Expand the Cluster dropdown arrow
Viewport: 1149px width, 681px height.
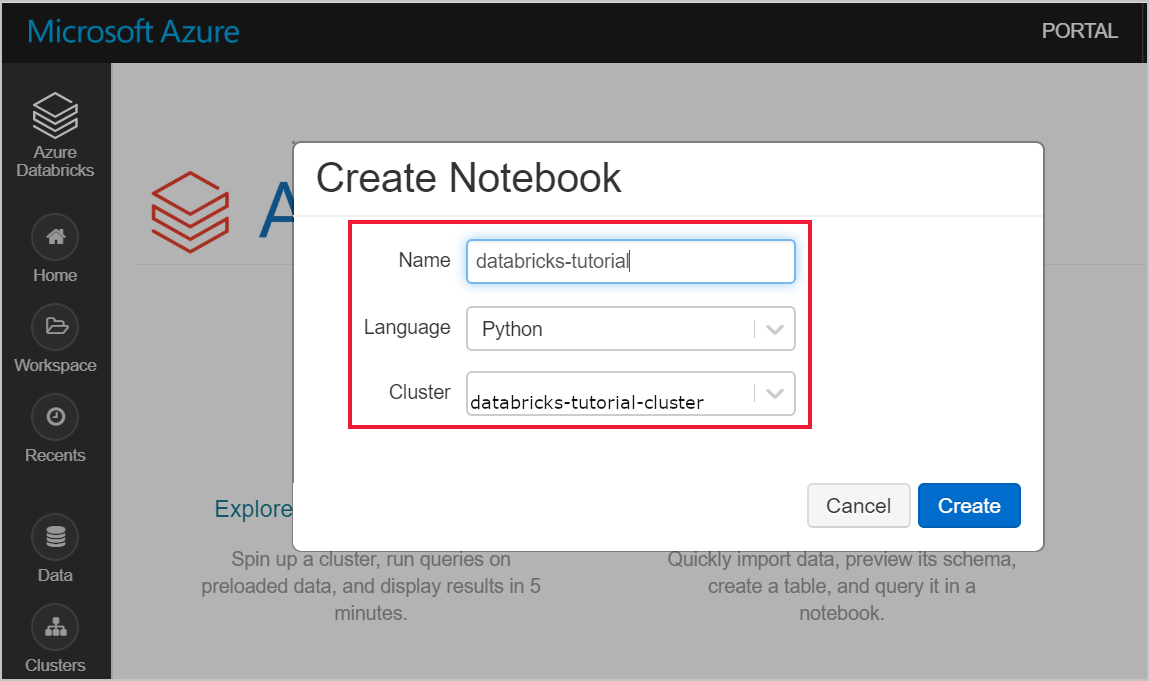pos(775,394)
